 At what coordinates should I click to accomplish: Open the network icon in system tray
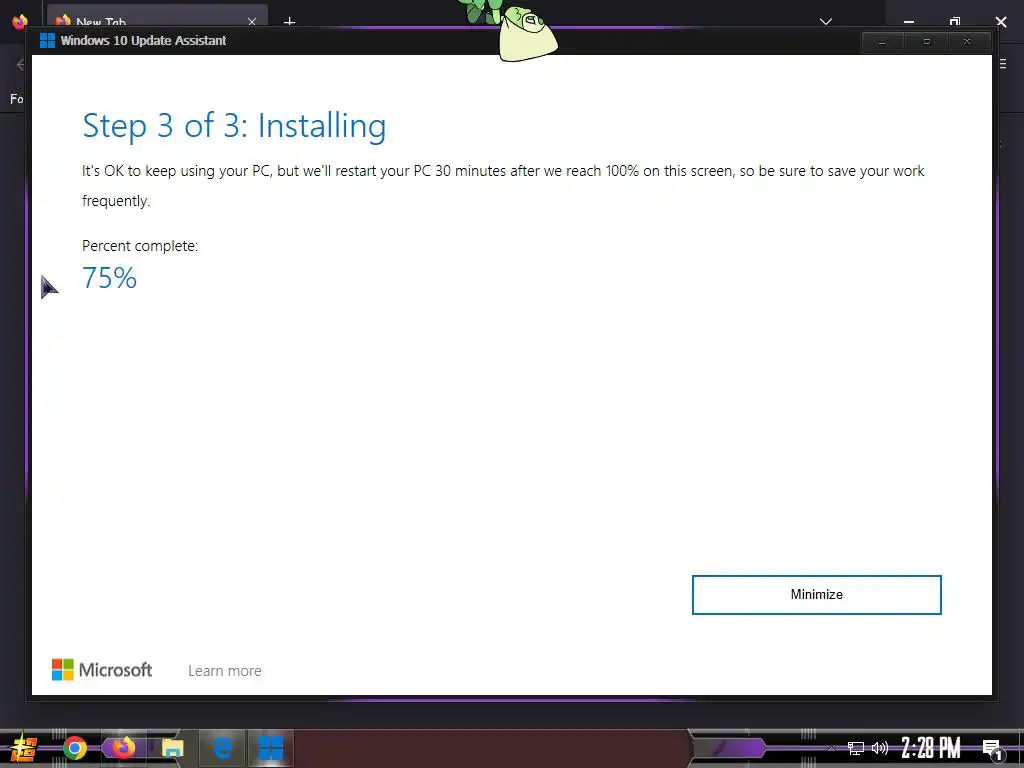tap(855, 748)
